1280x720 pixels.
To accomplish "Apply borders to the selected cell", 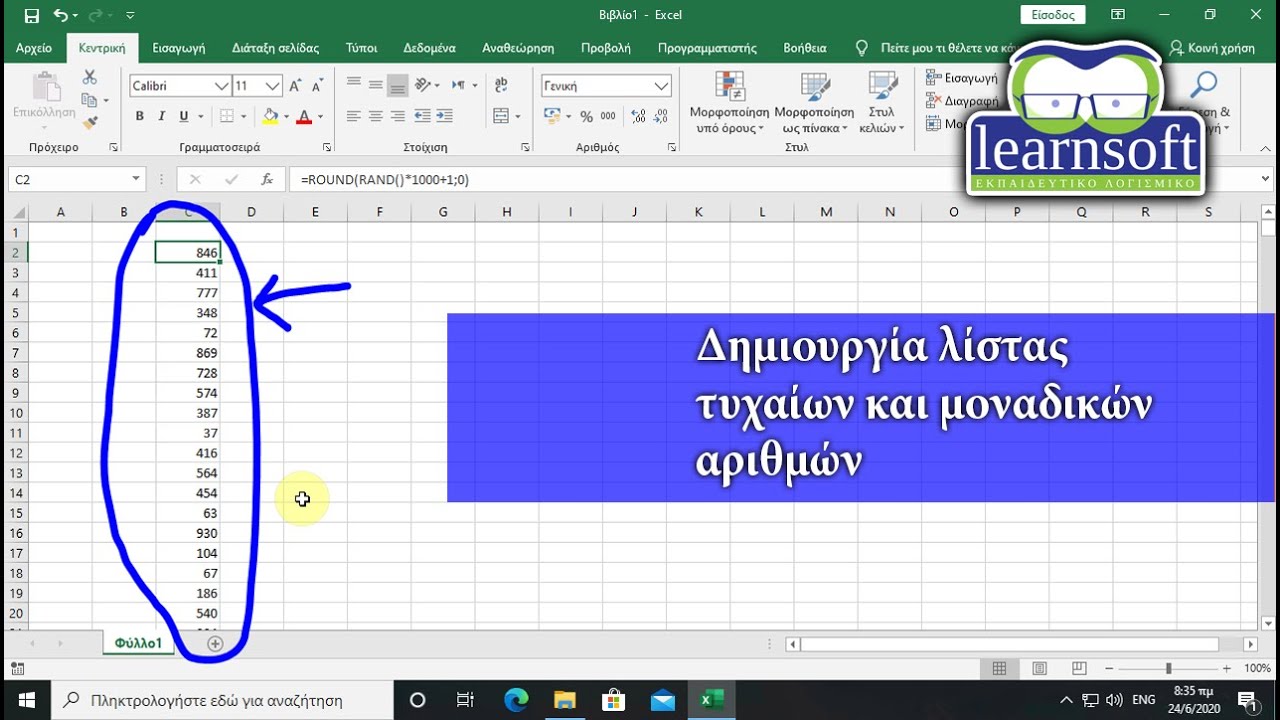I will click(227, 116).
